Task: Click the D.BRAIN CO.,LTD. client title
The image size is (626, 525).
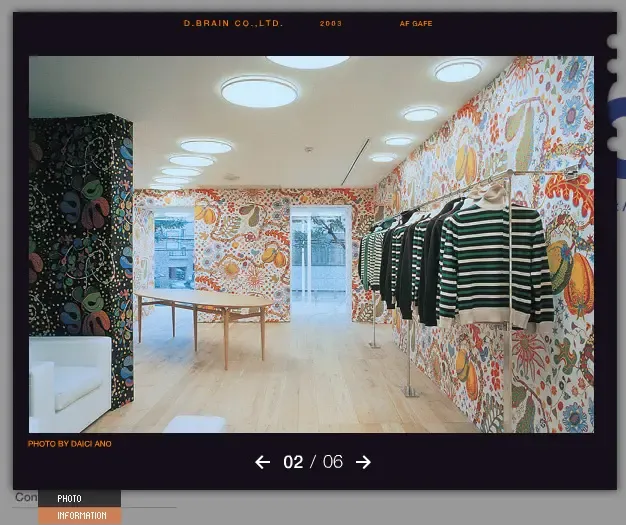Action: [x=233, y=23]
